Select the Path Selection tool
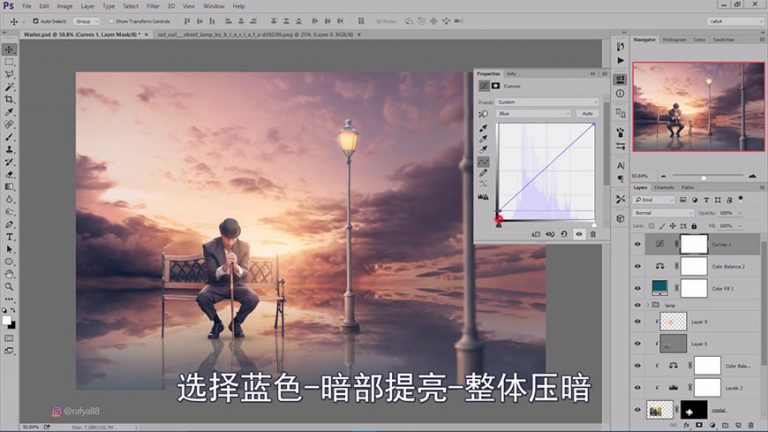 tap(9, 249)
